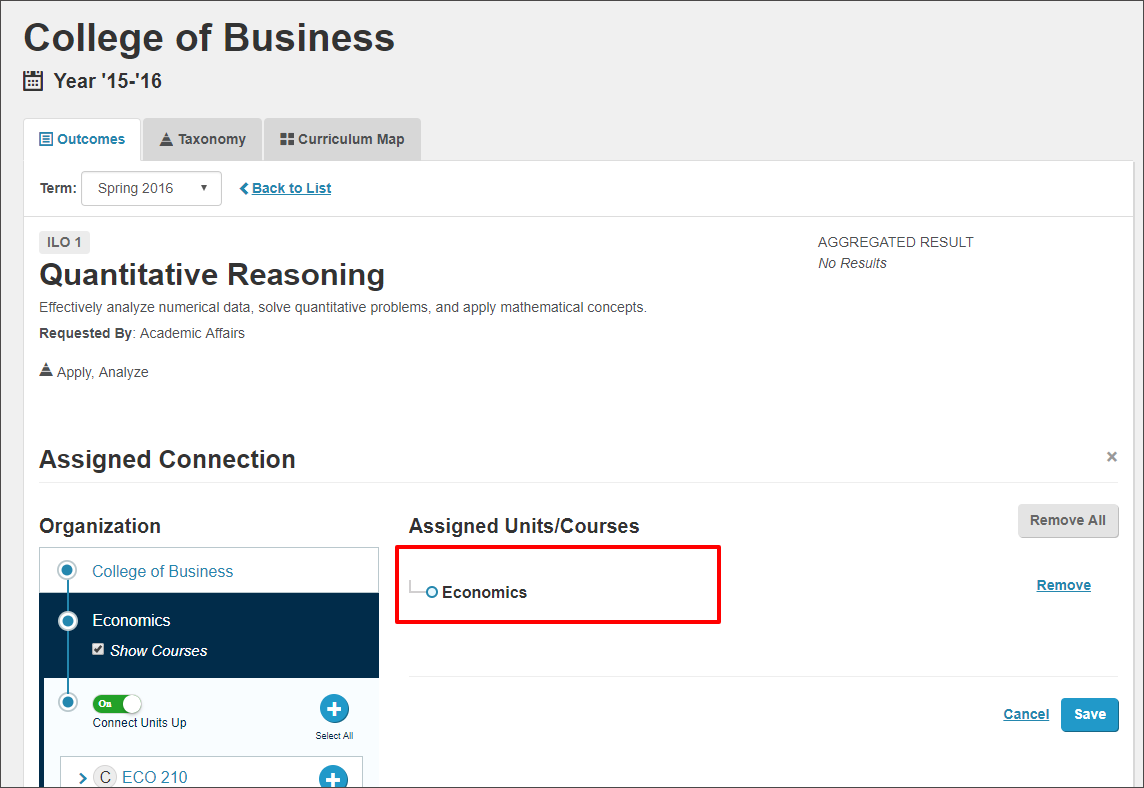Click the No Results aggregated result text
This screenshot has height=788, width=1144.
[x=852, y=263]
